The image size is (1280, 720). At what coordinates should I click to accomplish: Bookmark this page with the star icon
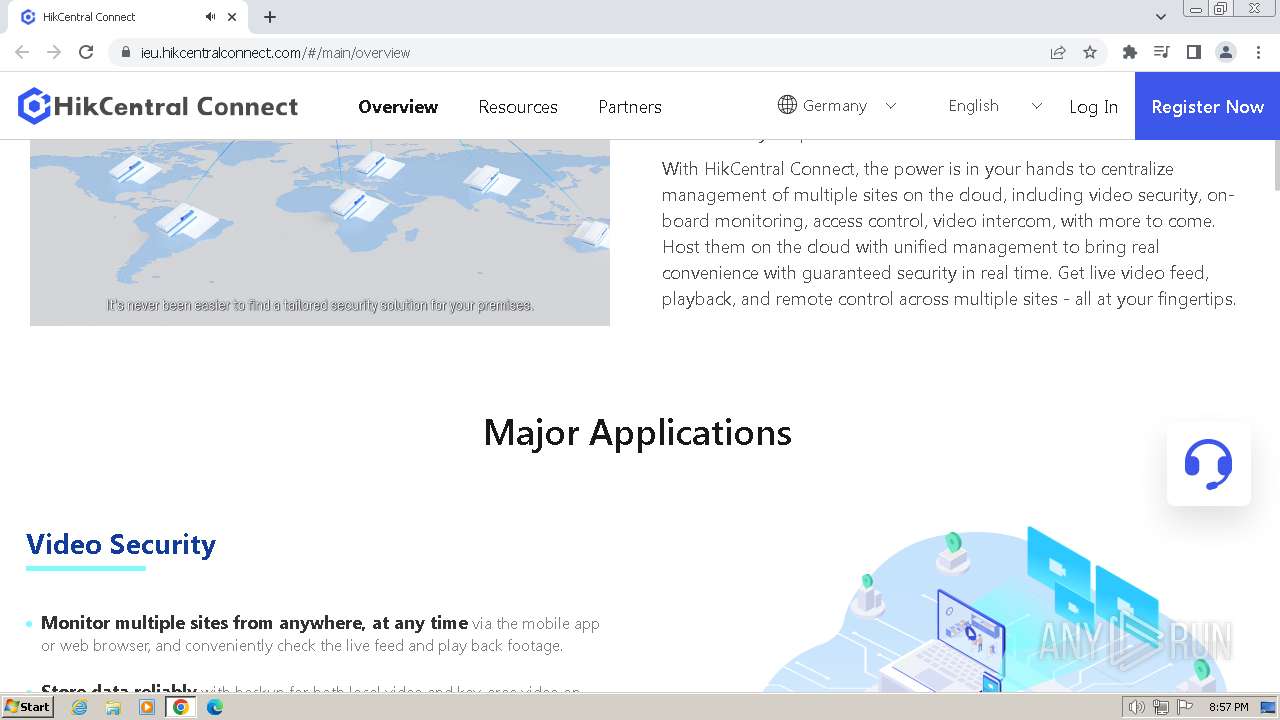(1090, 52)
